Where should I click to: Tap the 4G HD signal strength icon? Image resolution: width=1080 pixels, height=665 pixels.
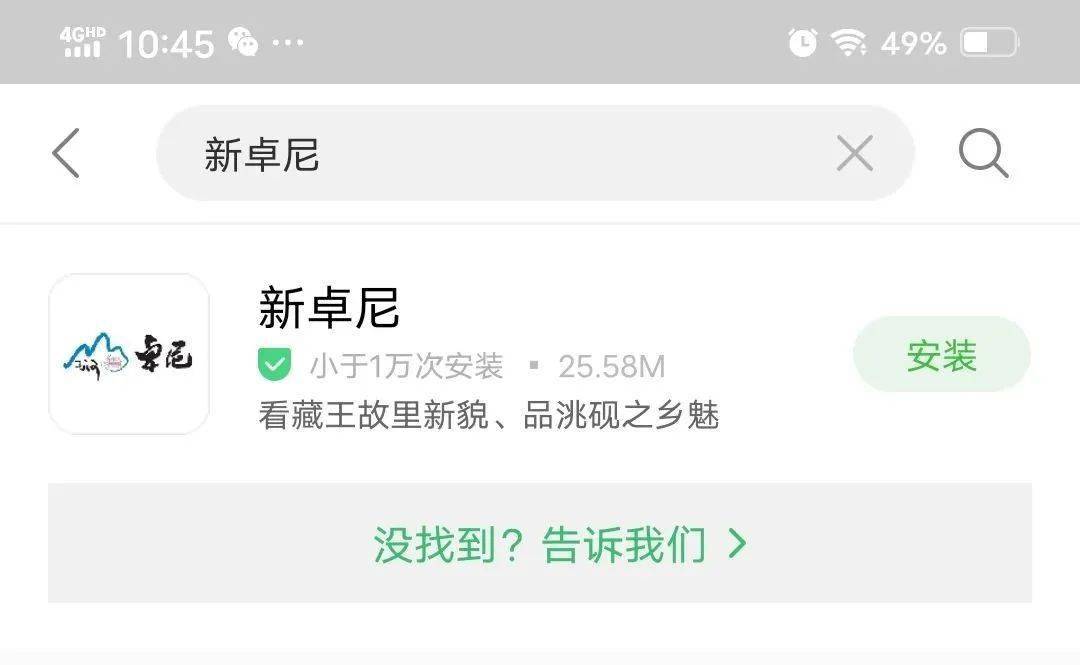(x=83, y=42)
